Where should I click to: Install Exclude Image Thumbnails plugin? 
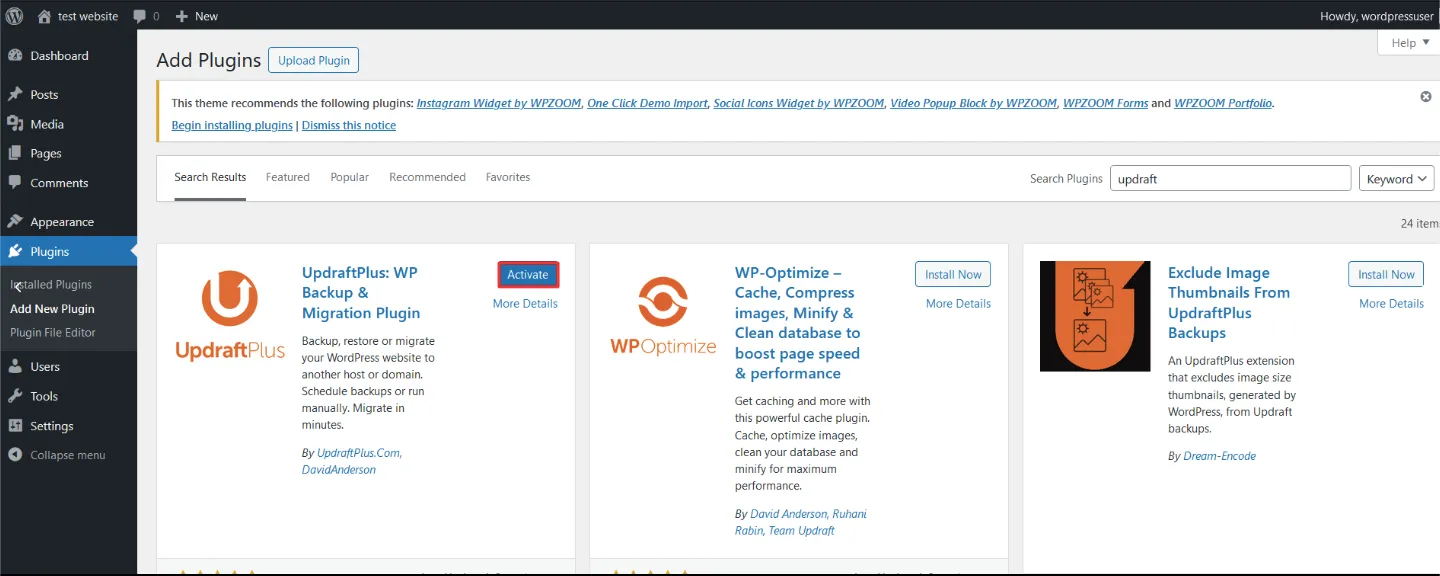tap(1386, 275)
